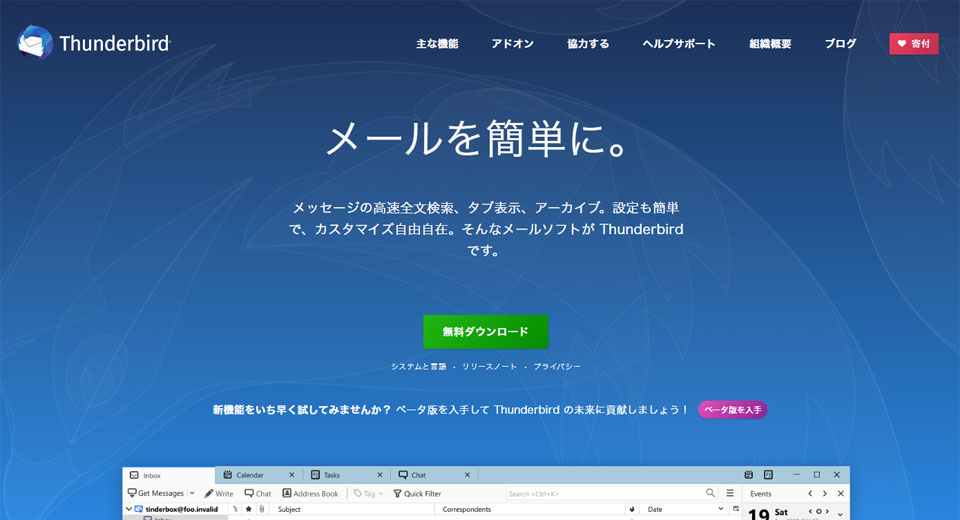Click the thread column header icon
Image resolution: width=960 pixels, height=520 pixels.
tap(235, 509)
